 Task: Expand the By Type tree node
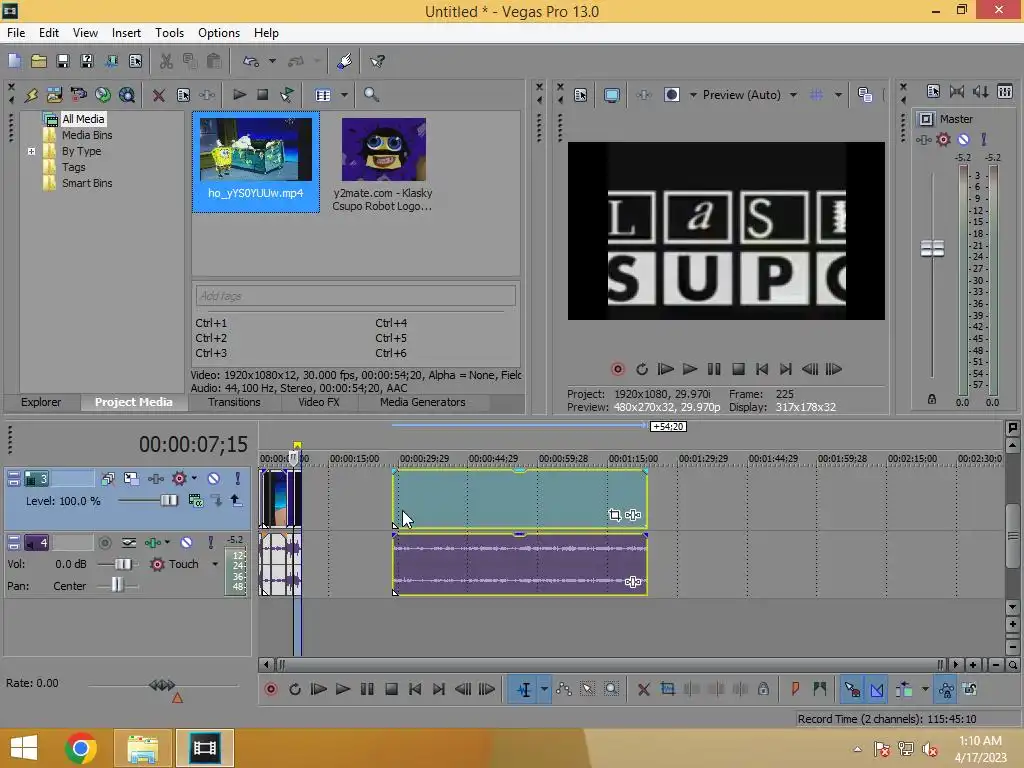[31, 151]
